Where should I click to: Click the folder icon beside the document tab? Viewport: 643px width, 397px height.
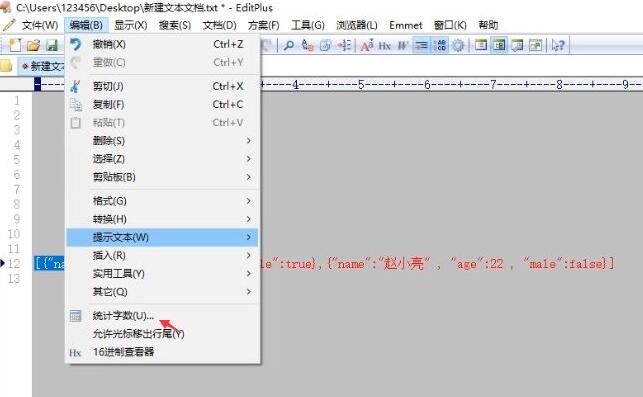[6, 66]
